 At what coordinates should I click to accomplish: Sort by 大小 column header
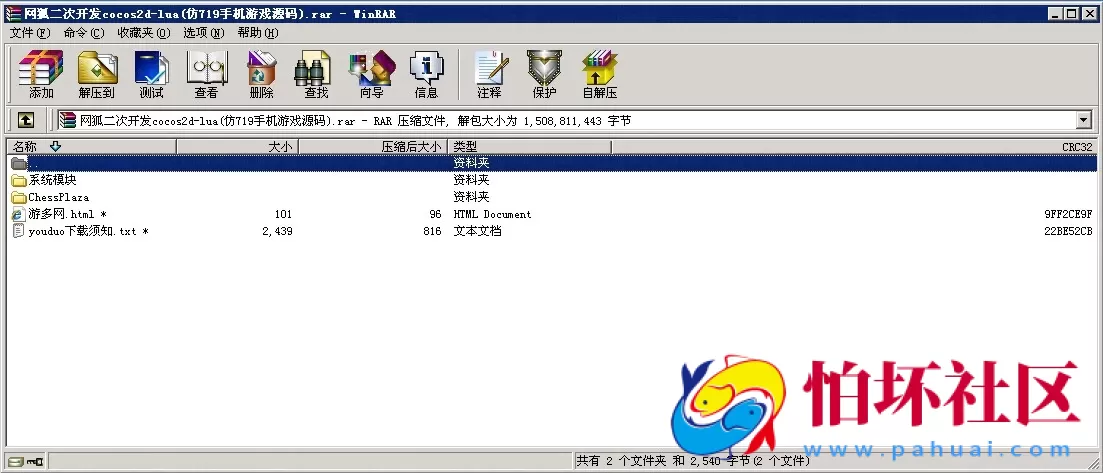[238, 146]
